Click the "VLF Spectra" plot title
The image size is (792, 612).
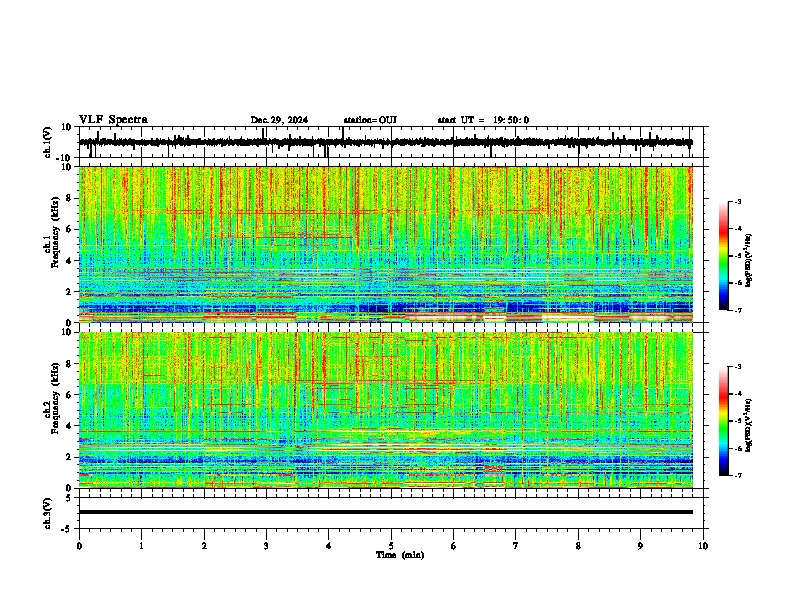(113, 120)
